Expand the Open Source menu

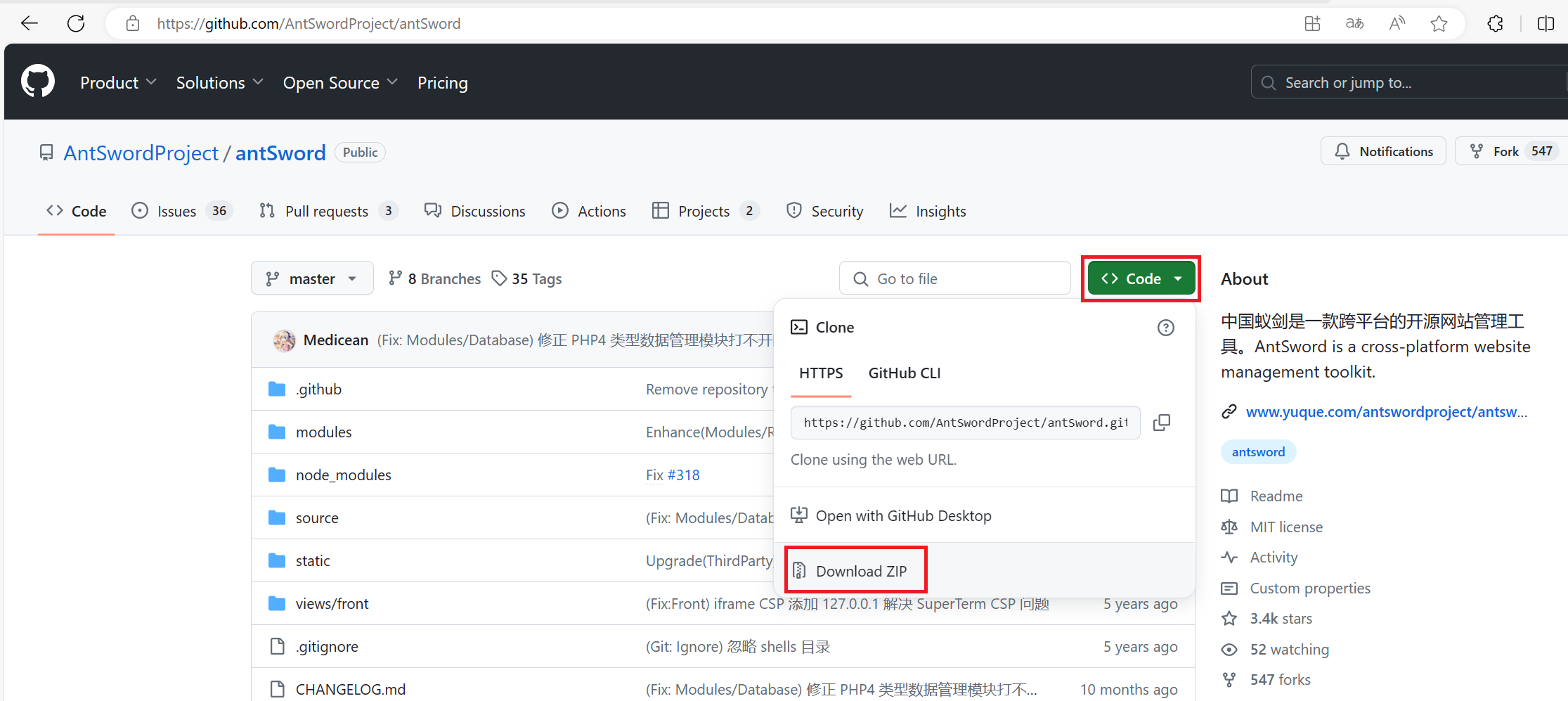pos(340,82)
